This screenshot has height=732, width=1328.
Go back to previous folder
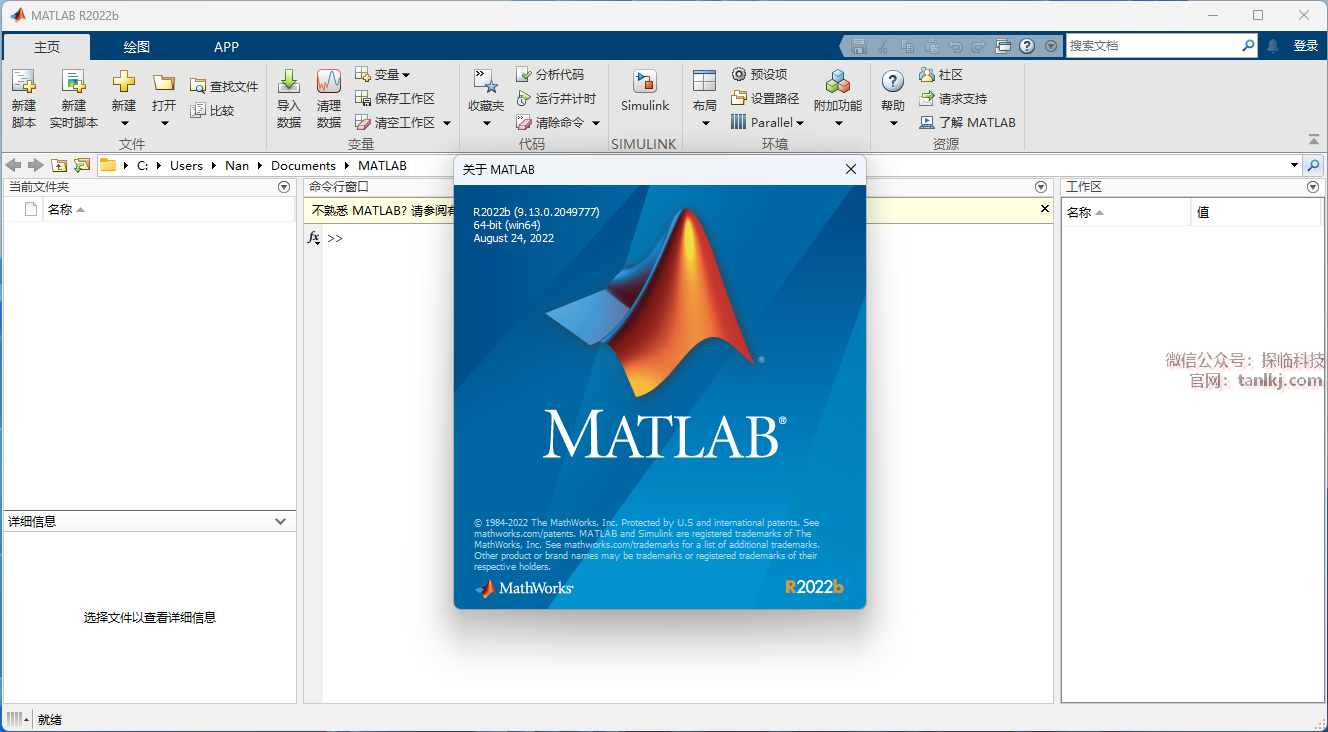click(x=14, y=165)
